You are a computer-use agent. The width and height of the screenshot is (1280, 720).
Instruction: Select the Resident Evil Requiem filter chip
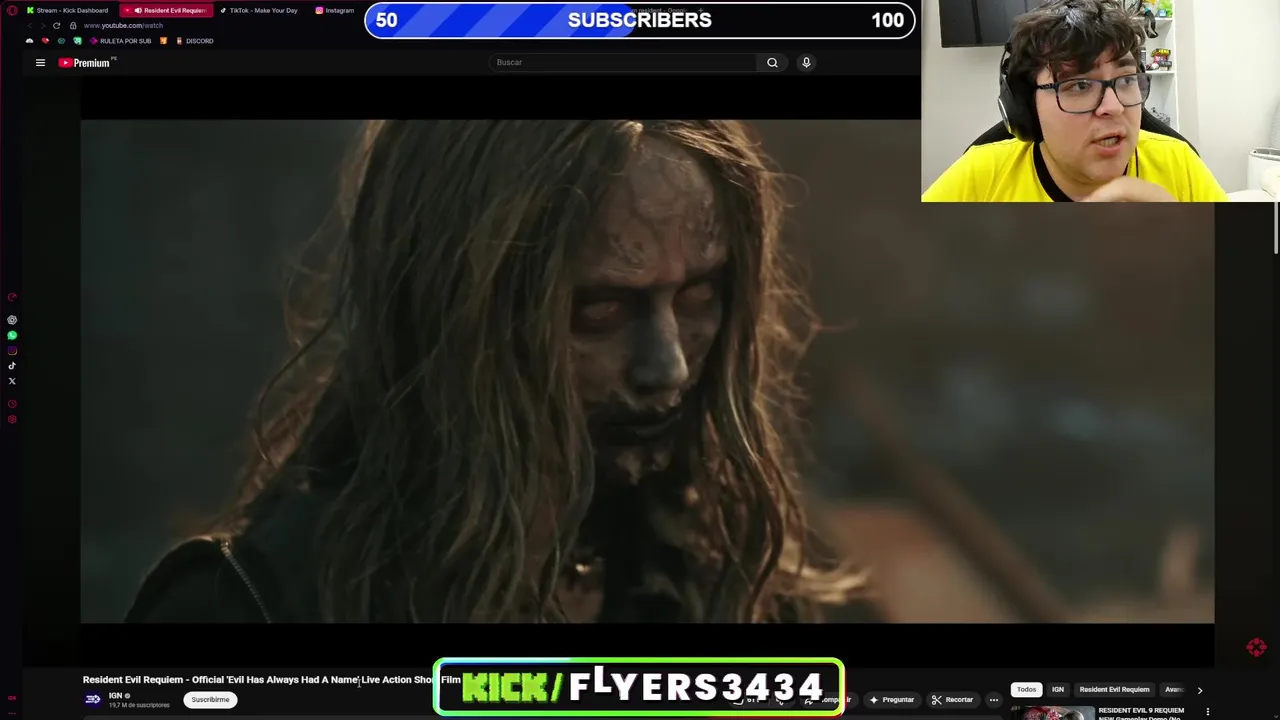click(x=1114, y=689)
